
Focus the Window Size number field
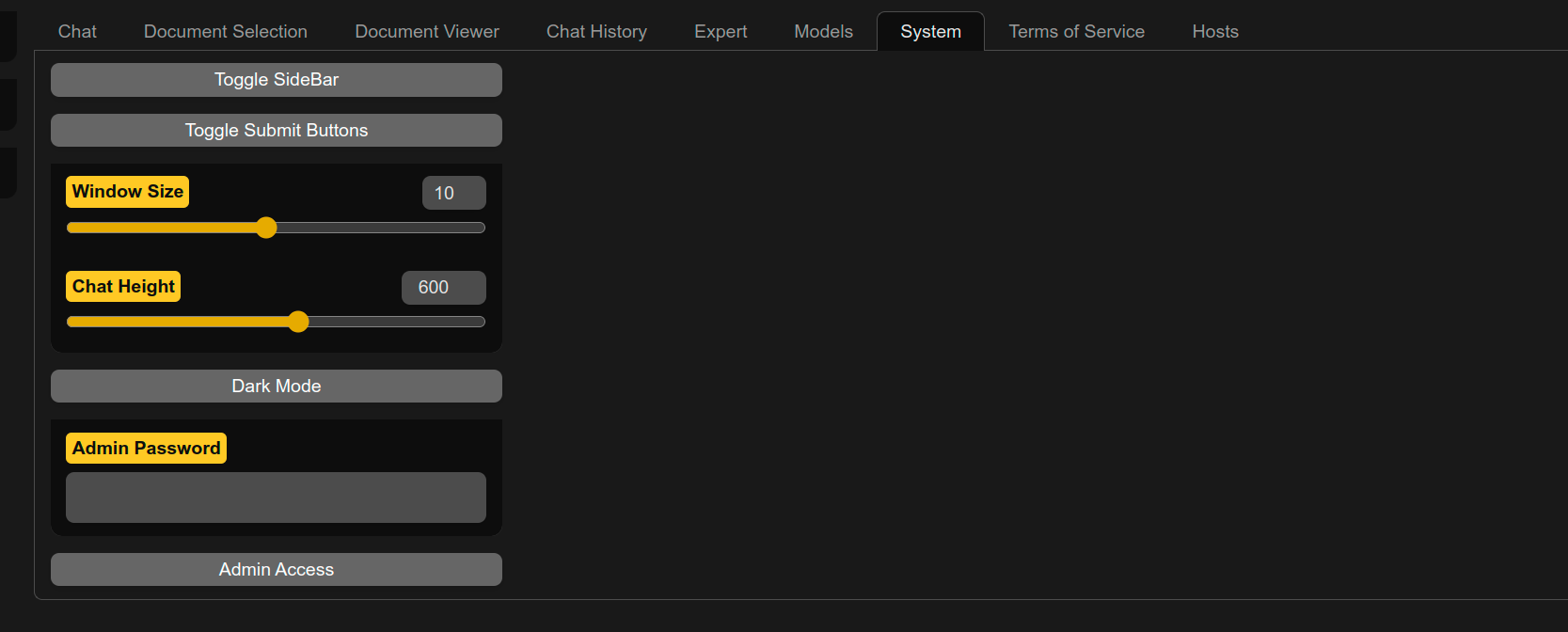(453, 193)
